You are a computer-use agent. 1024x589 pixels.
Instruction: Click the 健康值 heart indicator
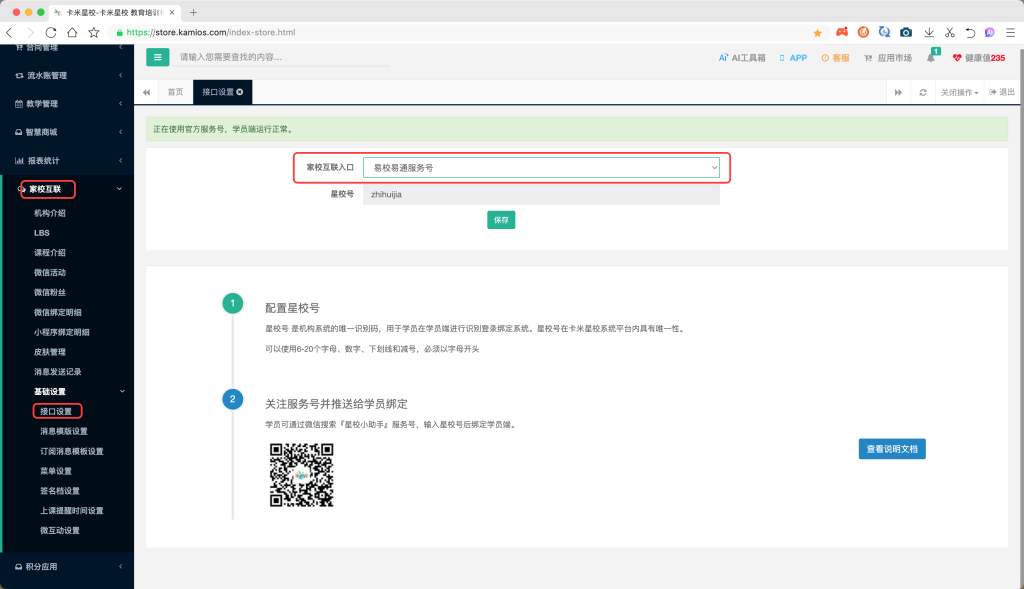pyautogui.click(x=979, y=58)
